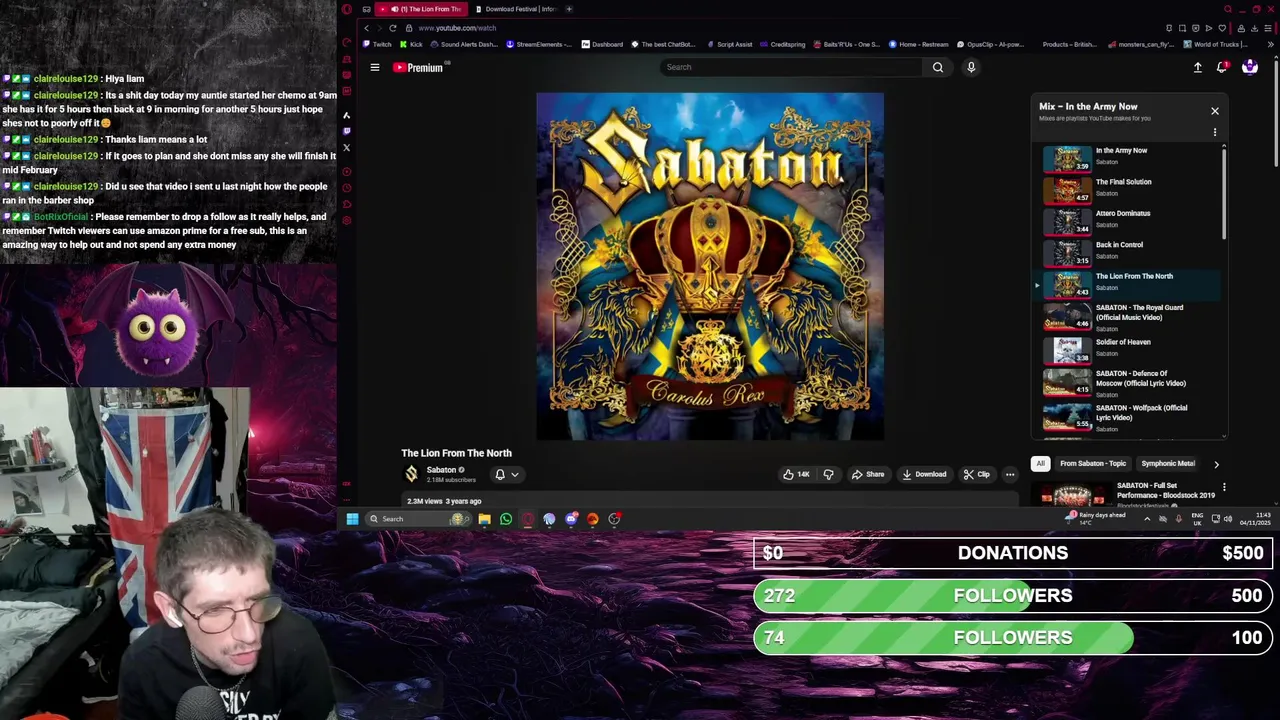Close the Mix – In the Army Now panel
Screen dimensions: 1280x720
(1215, 111)
